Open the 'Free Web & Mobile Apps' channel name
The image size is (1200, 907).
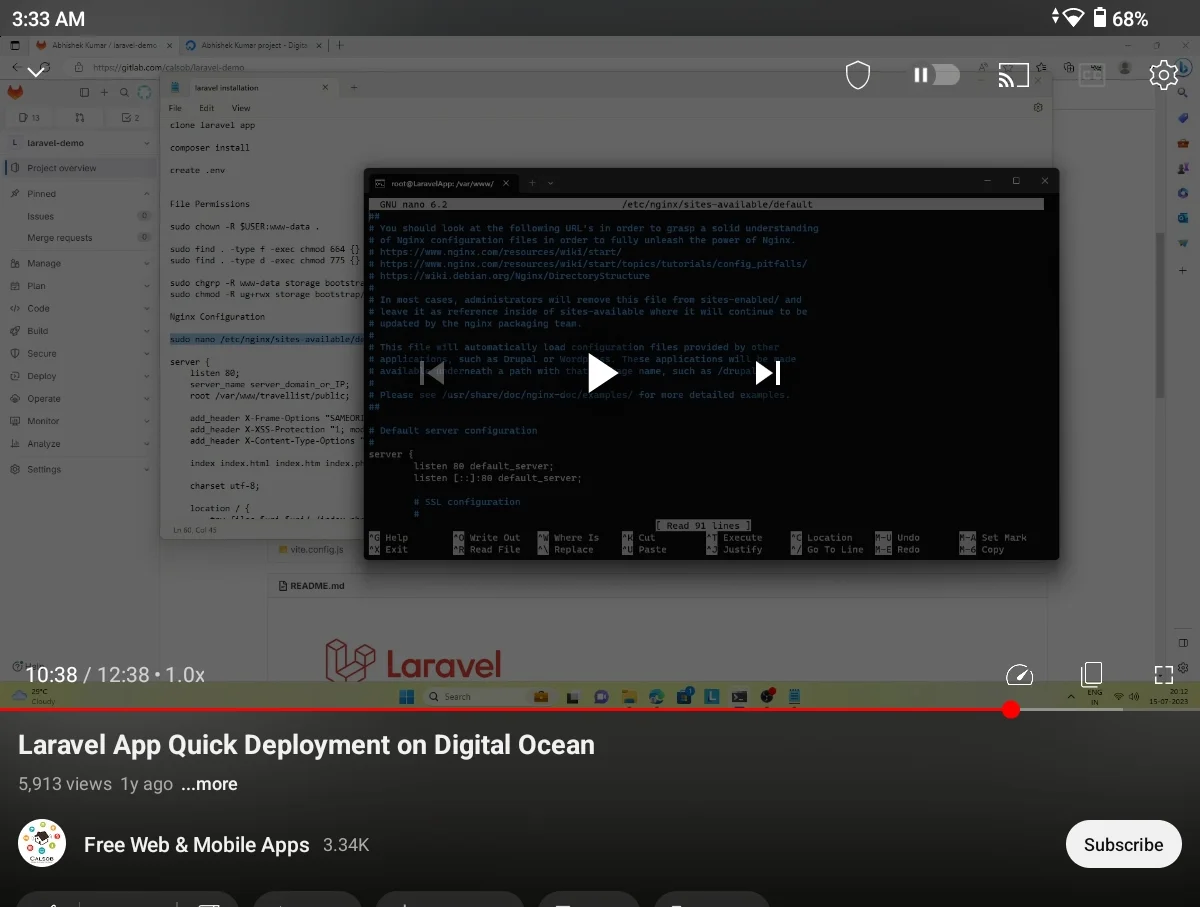tap(197, 845)
